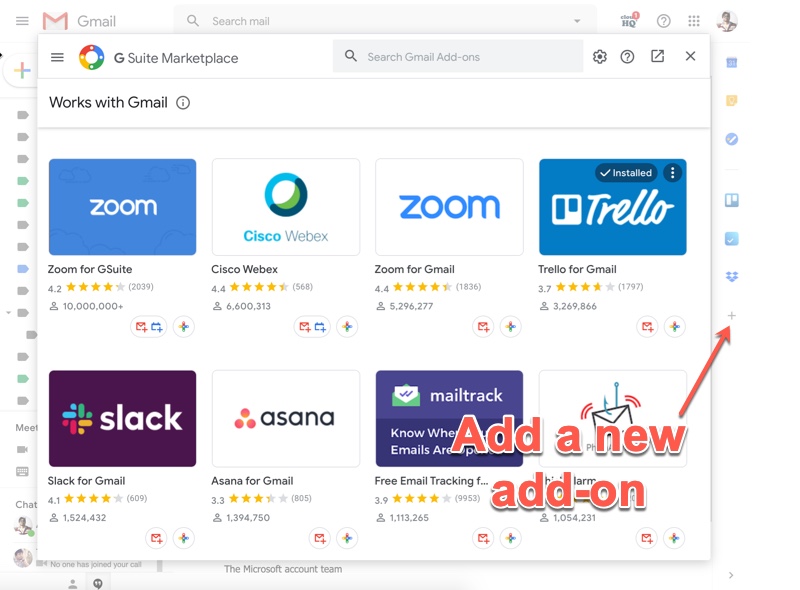Open Gmail support help icon
Viewport: 800px width, 590px height.
tap(663, 21)
